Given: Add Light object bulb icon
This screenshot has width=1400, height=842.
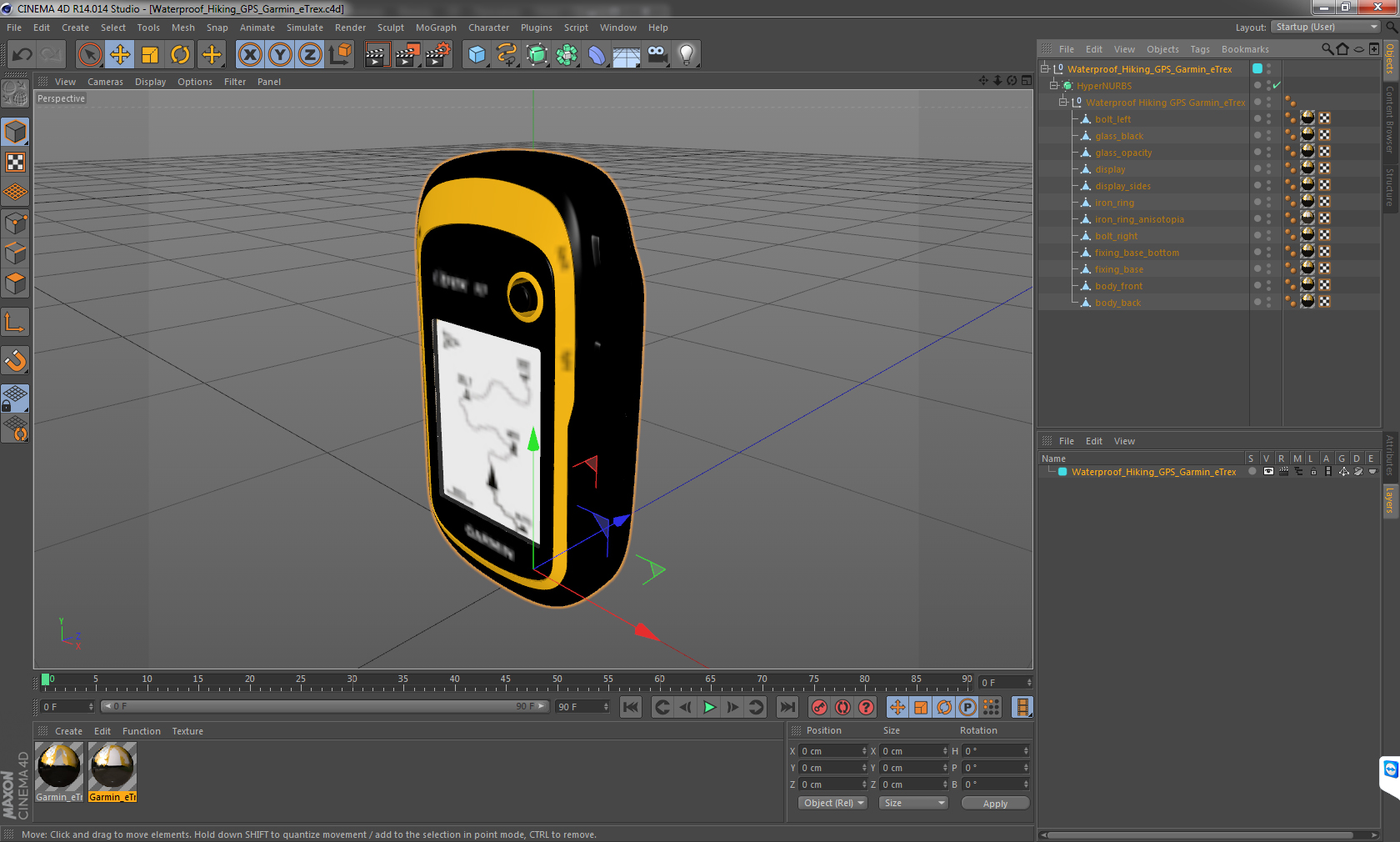Looking at the screenshot, I should click(x=687, y=55).
